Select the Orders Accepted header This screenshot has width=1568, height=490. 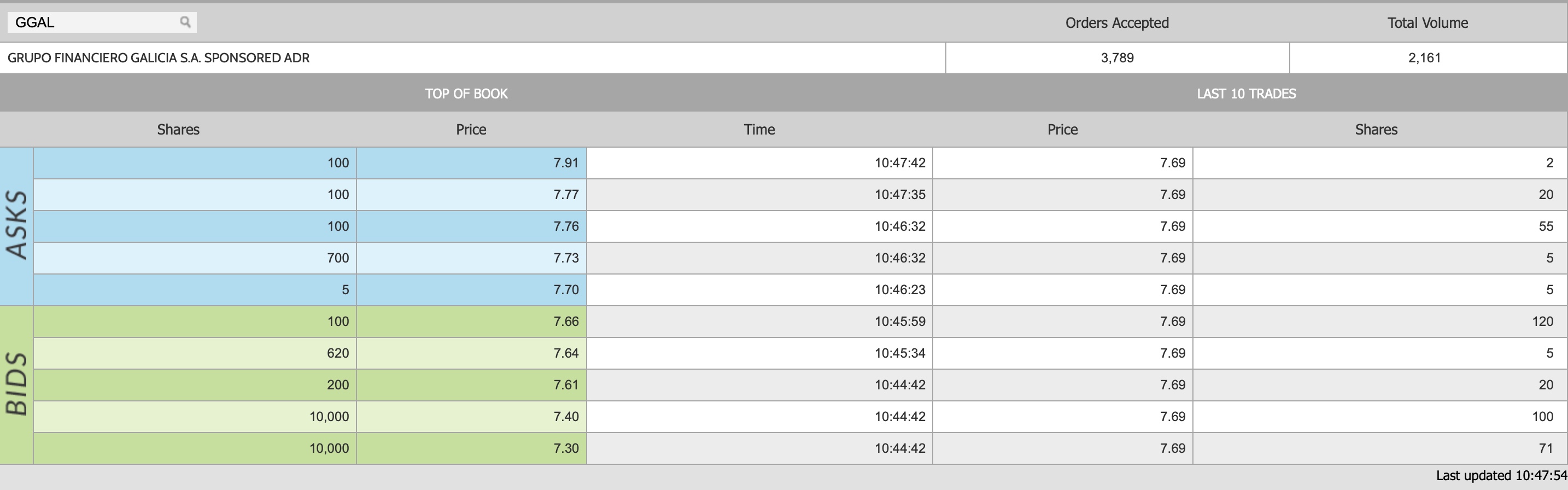point(1117,23)
